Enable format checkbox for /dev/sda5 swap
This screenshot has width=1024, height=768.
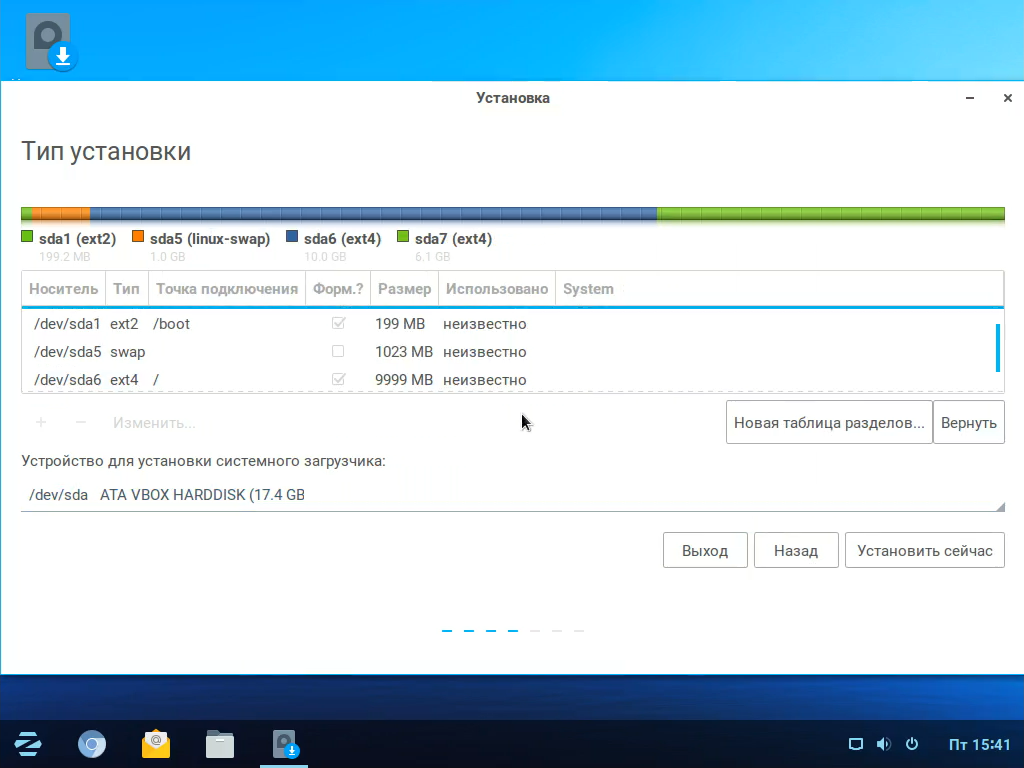coord(338,352)
